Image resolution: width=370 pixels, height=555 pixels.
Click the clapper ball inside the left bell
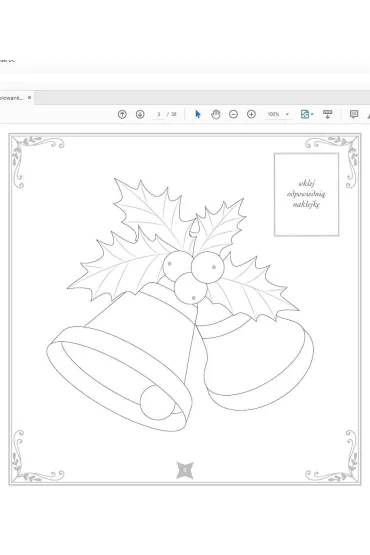click(157, 402)
